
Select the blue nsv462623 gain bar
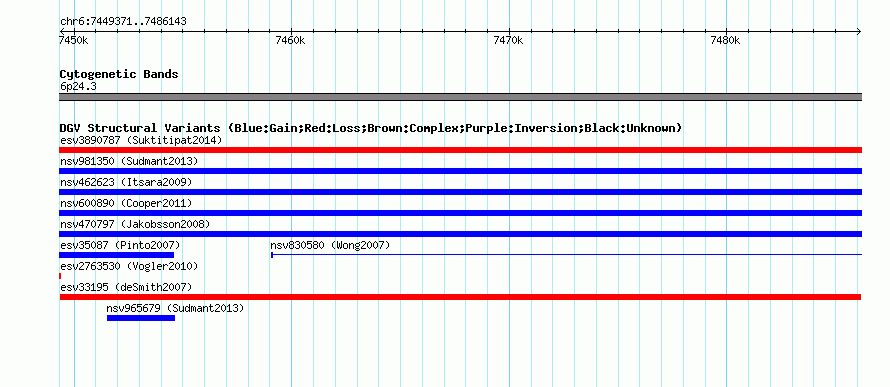pos(460,192)
